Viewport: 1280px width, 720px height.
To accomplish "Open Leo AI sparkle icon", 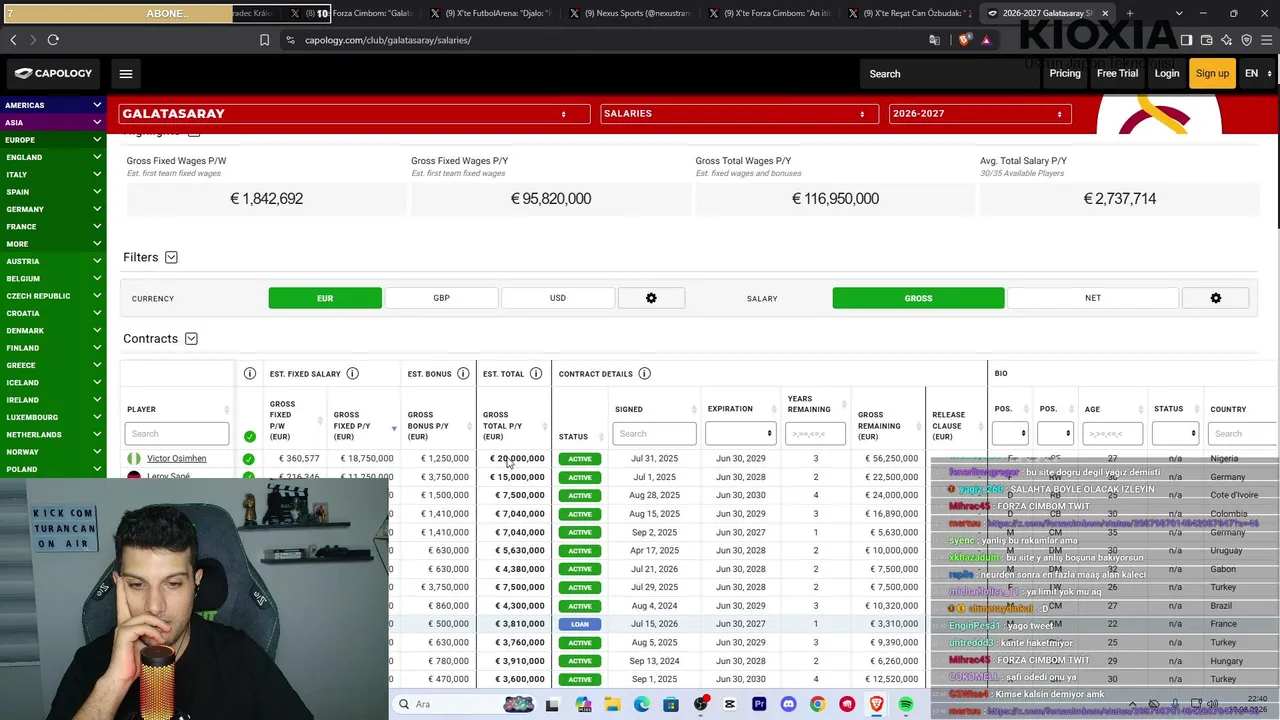I will 1226,40.
